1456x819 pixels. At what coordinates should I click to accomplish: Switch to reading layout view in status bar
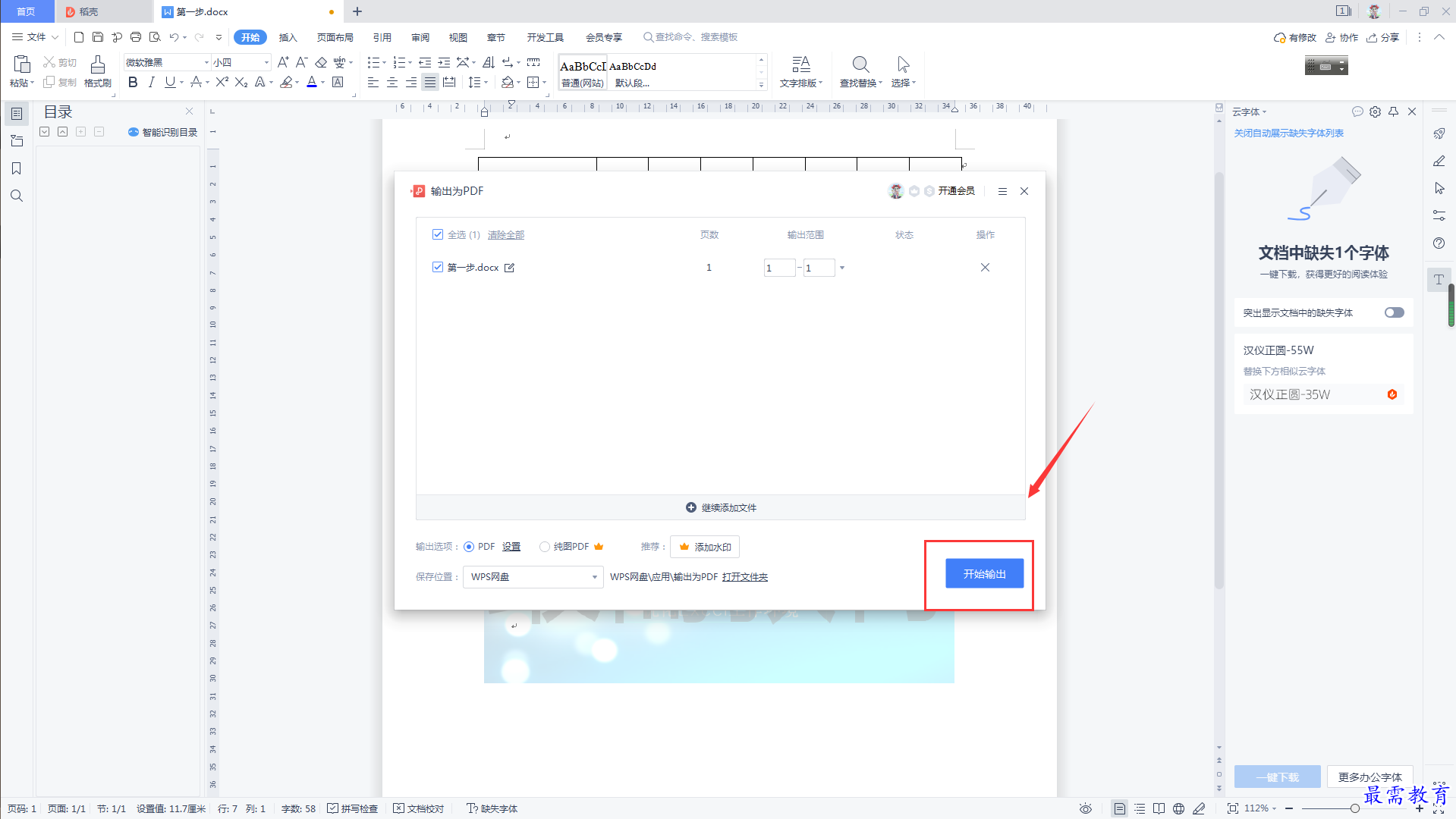1159,808
